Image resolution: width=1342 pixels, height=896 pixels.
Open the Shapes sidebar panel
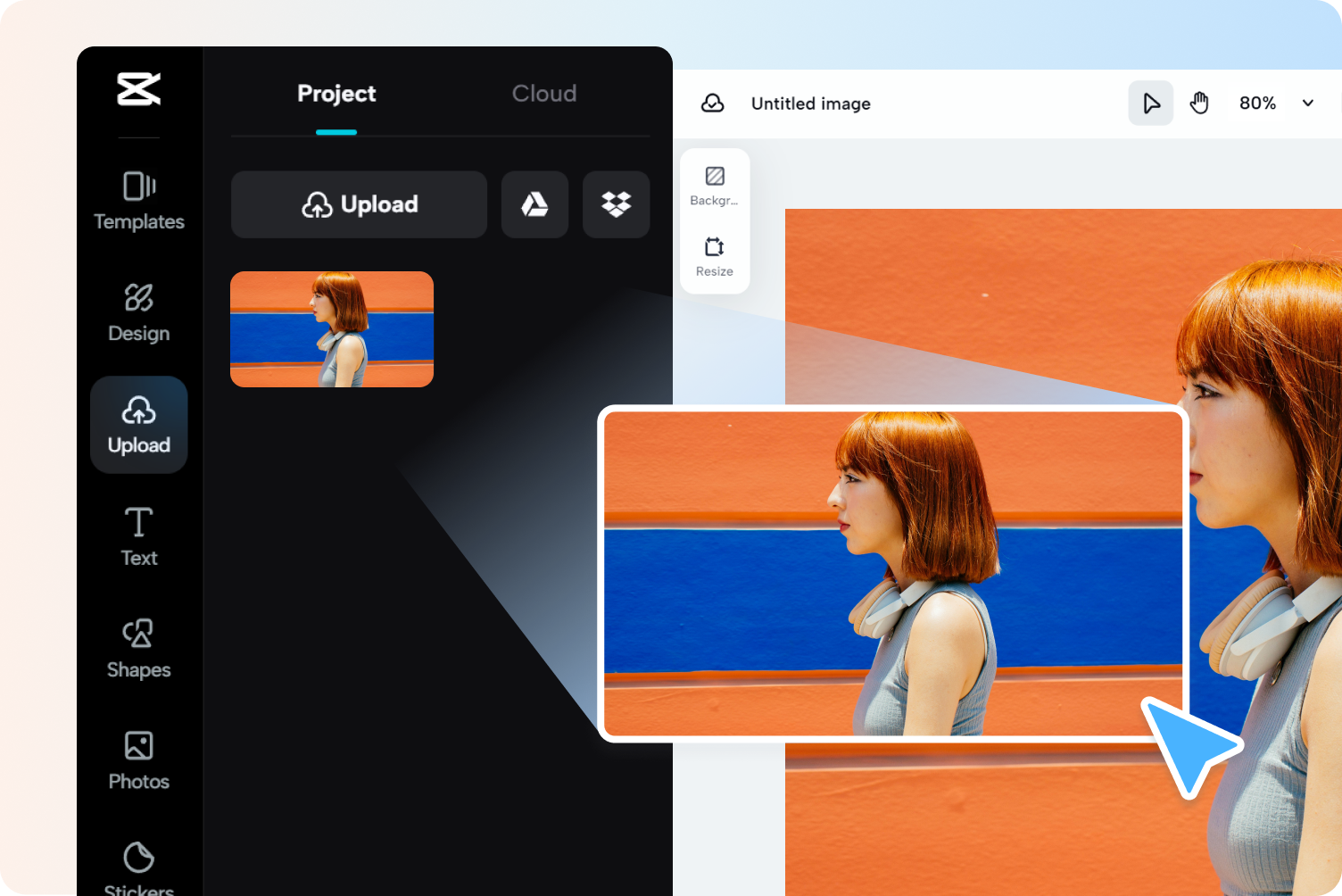139,649
